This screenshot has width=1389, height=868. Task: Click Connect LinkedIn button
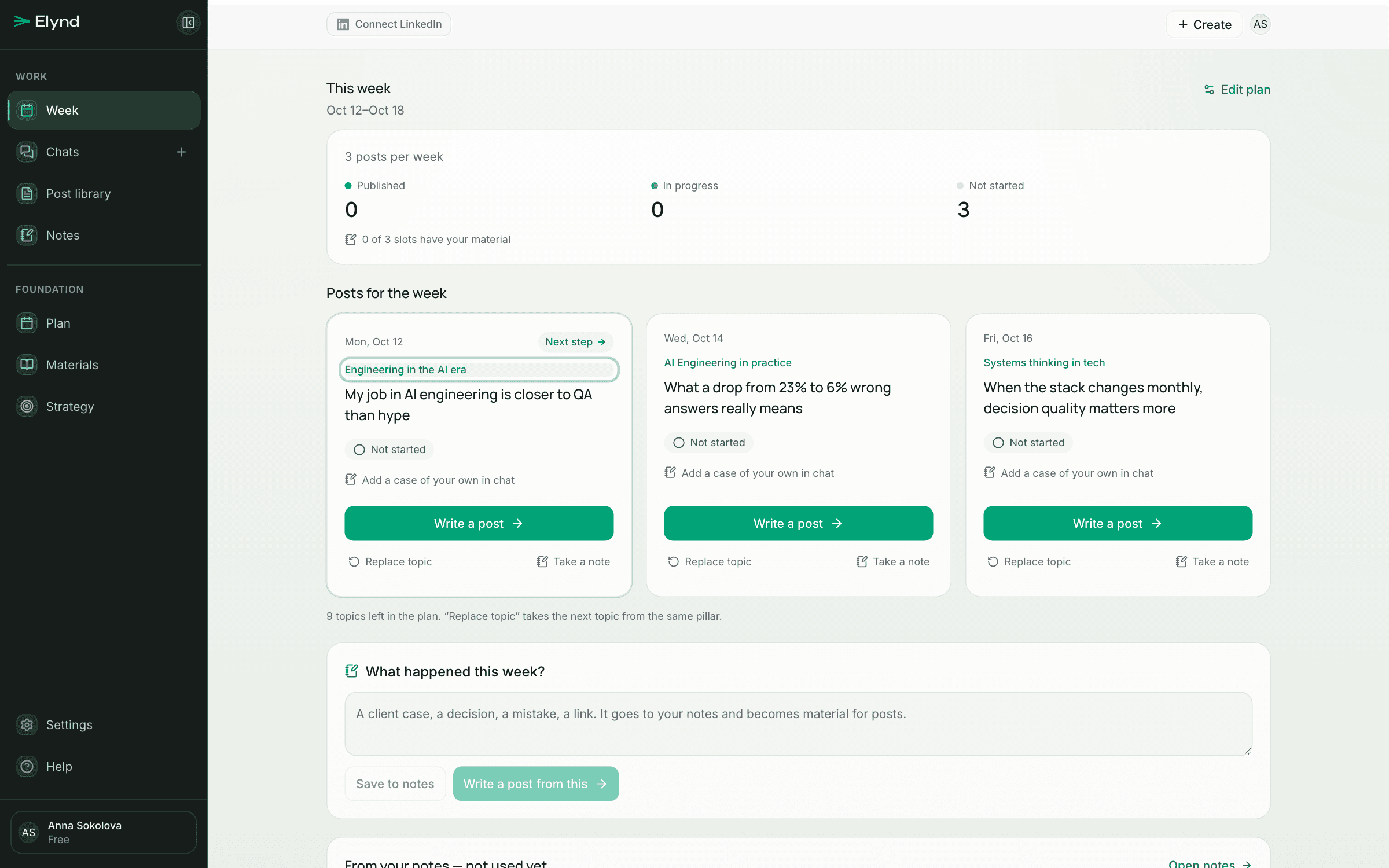point(389,24)
